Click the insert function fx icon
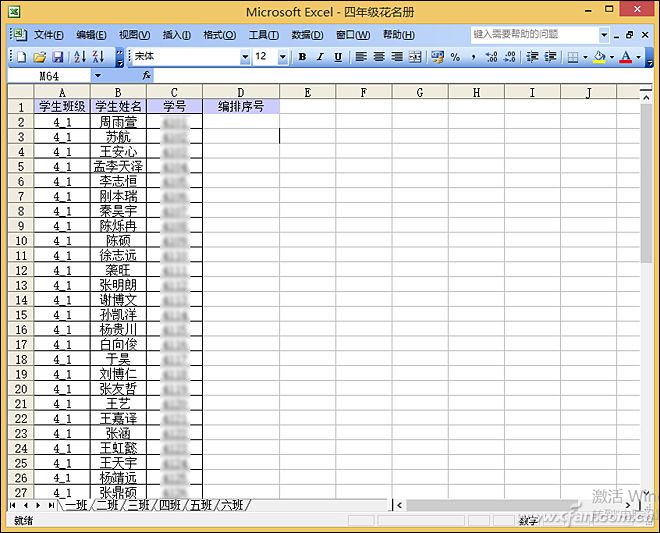Viewport: 660px width, 533px height. pyautogui.click(x=146, y=76)
